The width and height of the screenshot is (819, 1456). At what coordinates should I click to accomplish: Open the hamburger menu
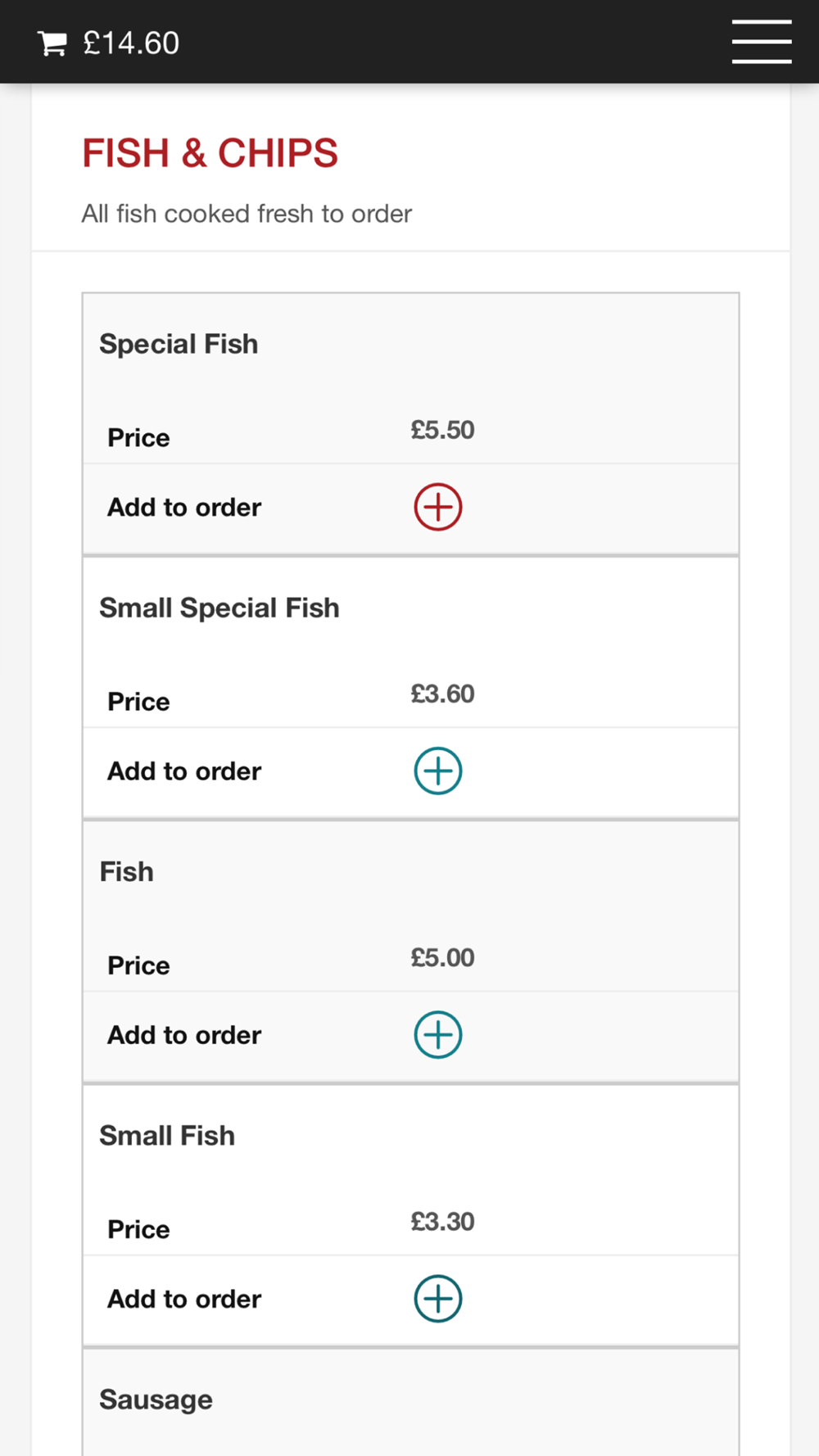(x=761, y=43)
